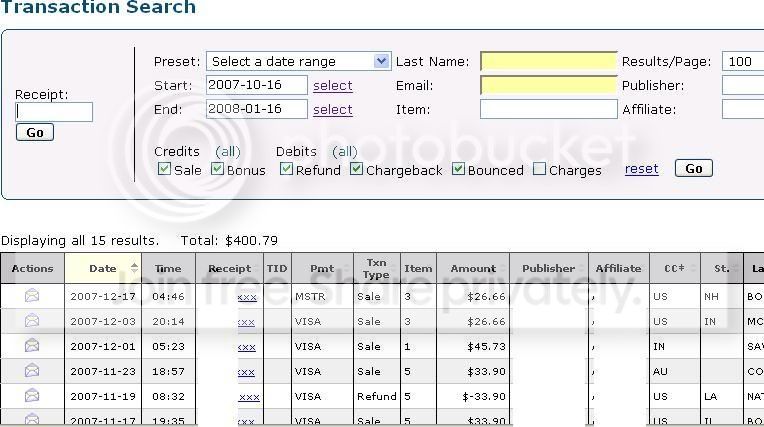The image size is (764, 427).
Task: Uncheck the Bonus checkbox
Action: [x=217, y=169]
